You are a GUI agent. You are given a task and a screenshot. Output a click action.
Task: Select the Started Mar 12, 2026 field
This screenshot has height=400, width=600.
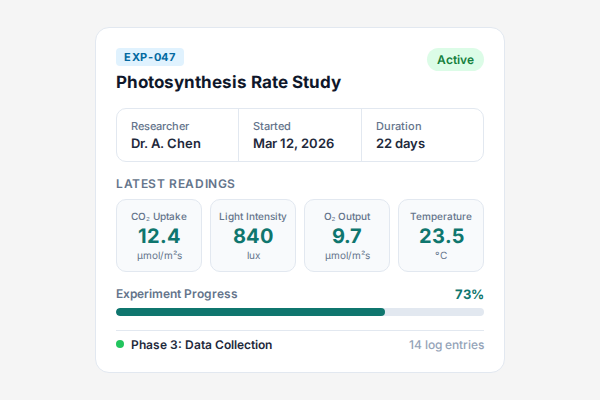299,135
